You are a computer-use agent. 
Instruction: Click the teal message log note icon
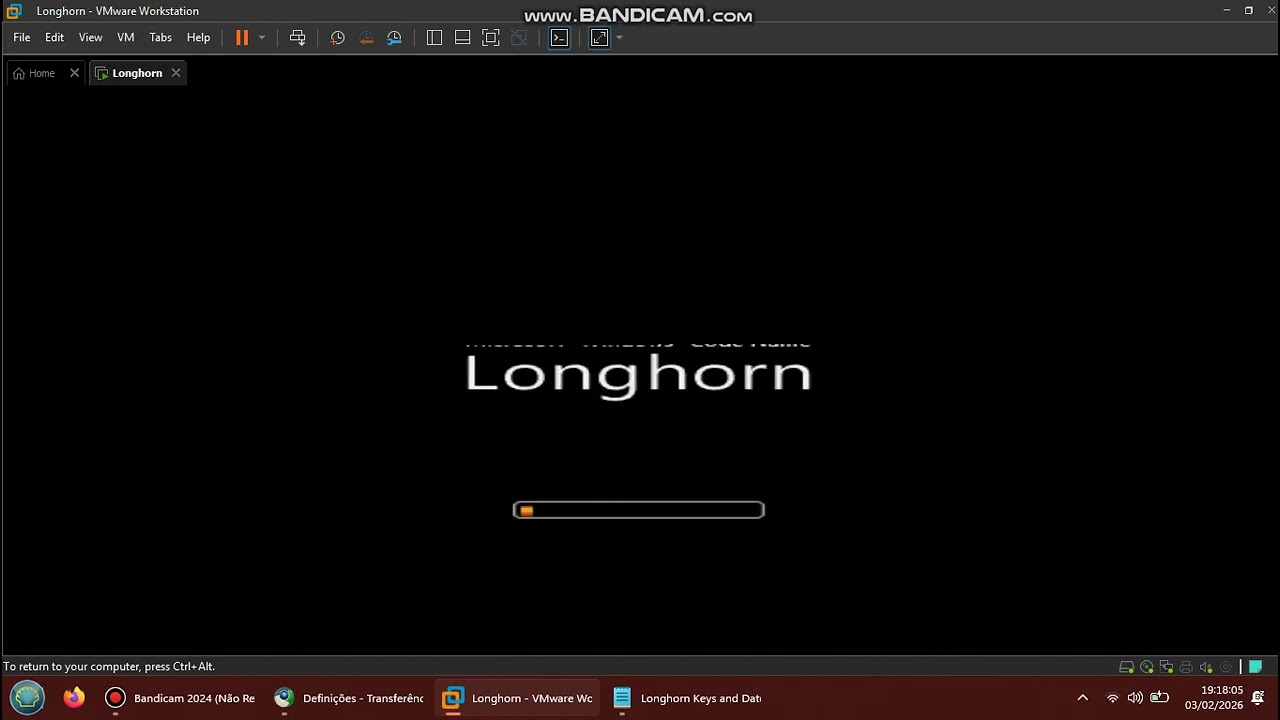pos(1255,667)
